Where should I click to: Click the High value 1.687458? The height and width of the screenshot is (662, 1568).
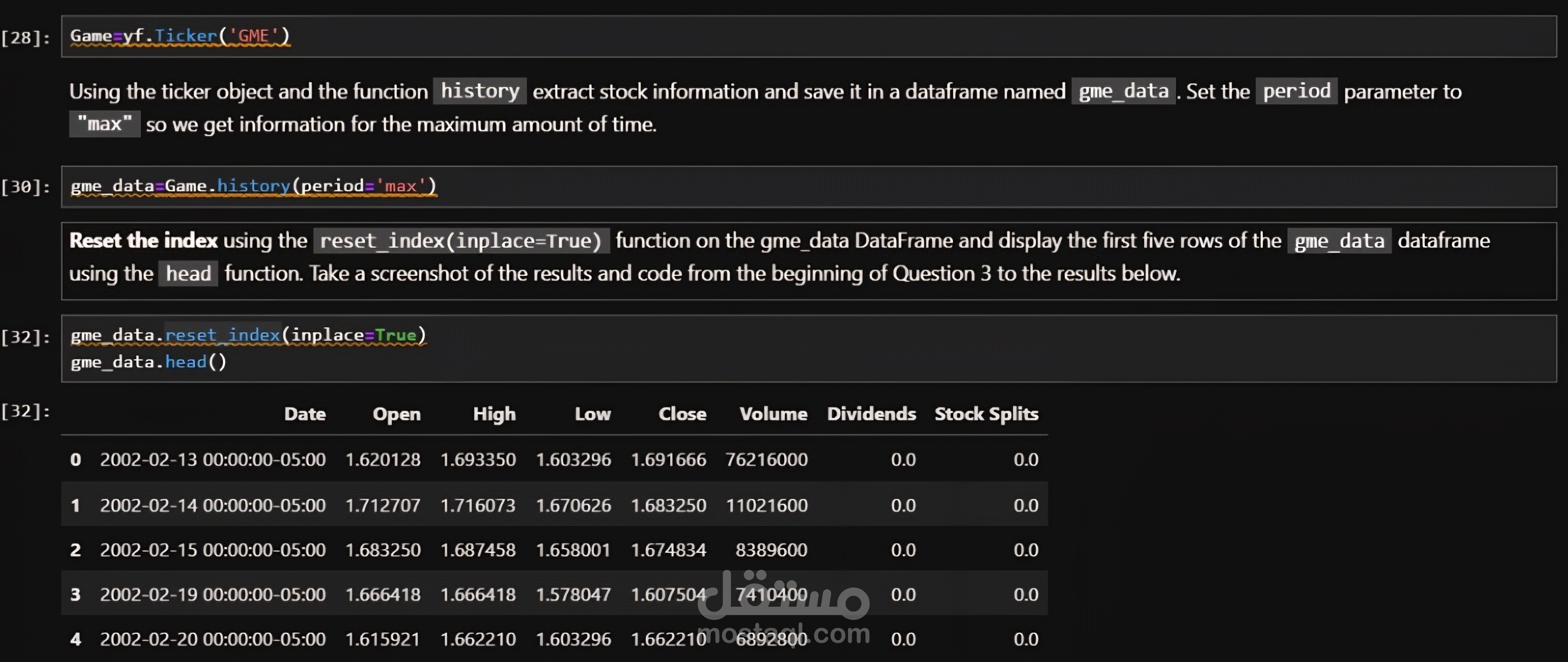(478, 550)
